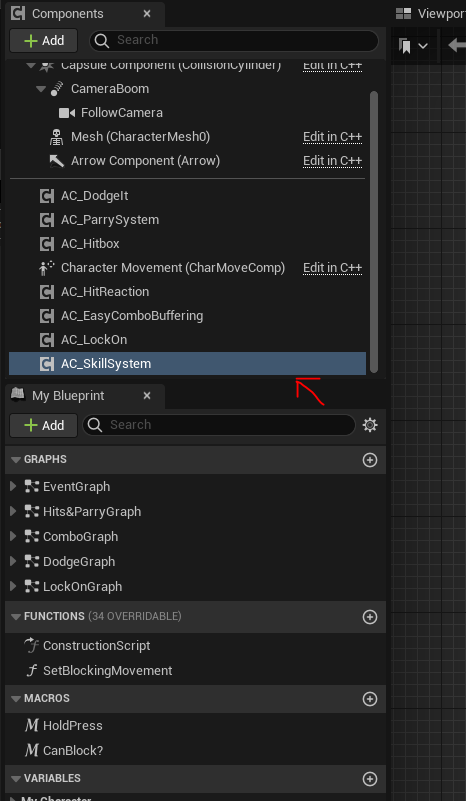Focus the Components search field
The width and height of the screenshot is (466, 801).
tap(234, 40)
